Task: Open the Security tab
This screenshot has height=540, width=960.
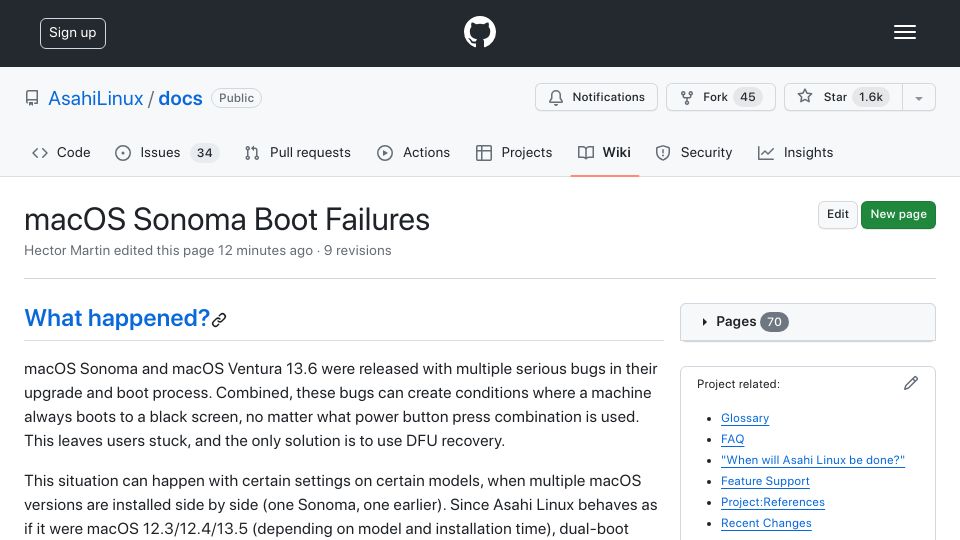Action: pyautogui.click(x=694, y=152)
